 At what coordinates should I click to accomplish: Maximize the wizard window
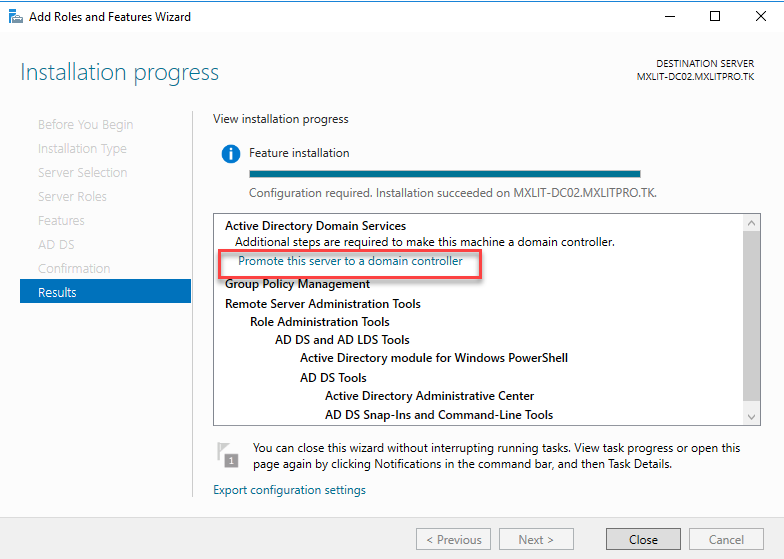715,16
